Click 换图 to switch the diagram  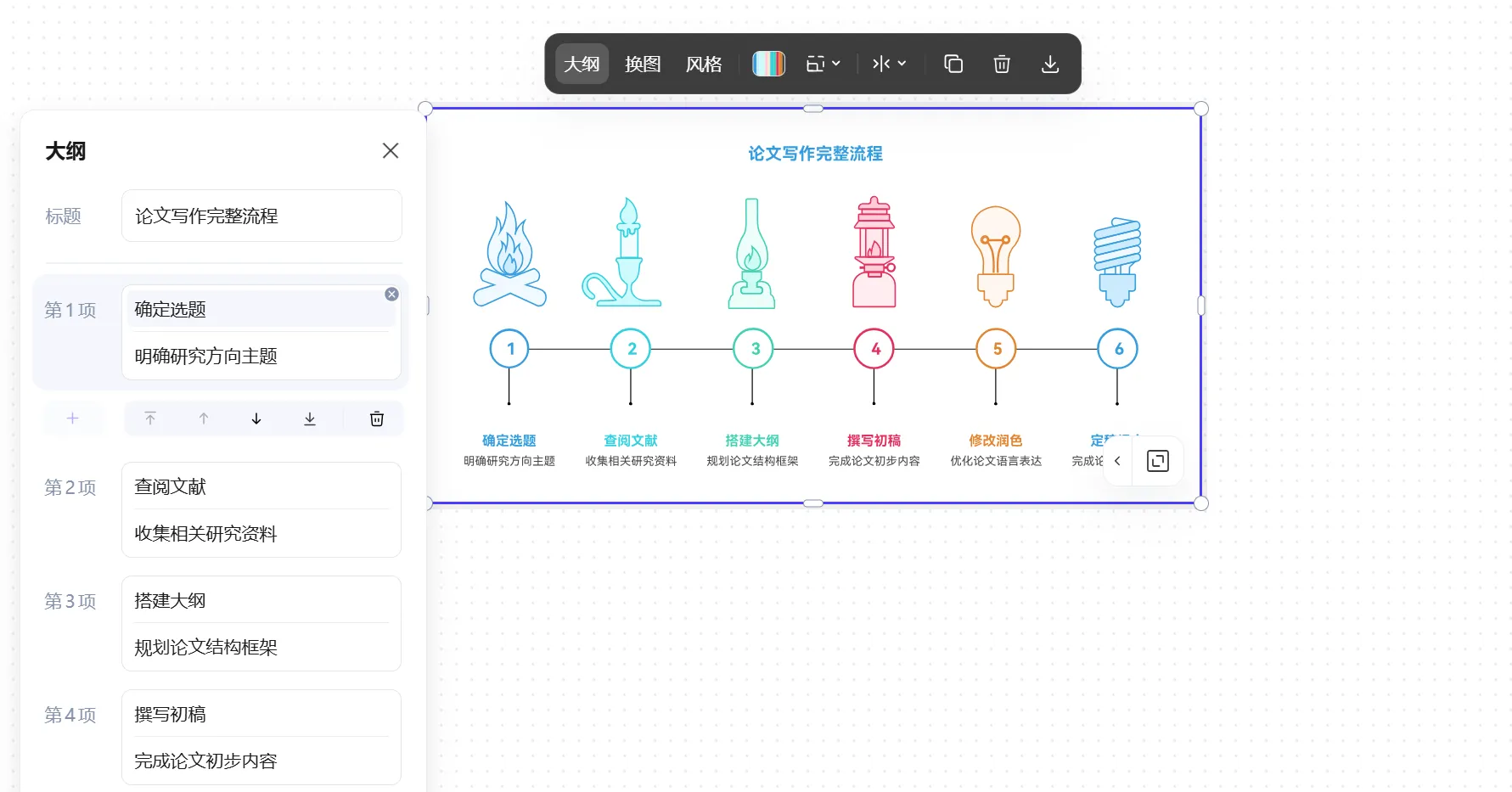[x=643, y=64]
